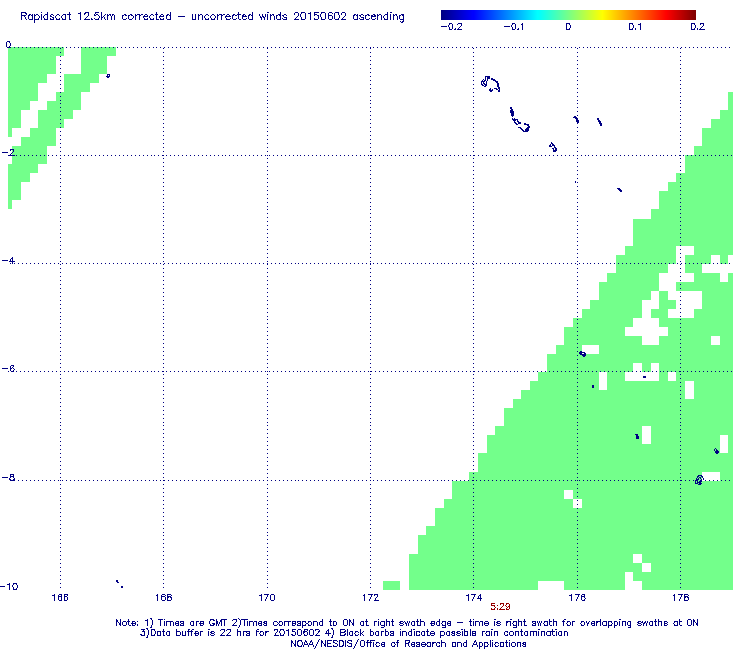Click the longitude 174 axis label
The width and height of the screenshot is (740, 650).
[474, 598]
